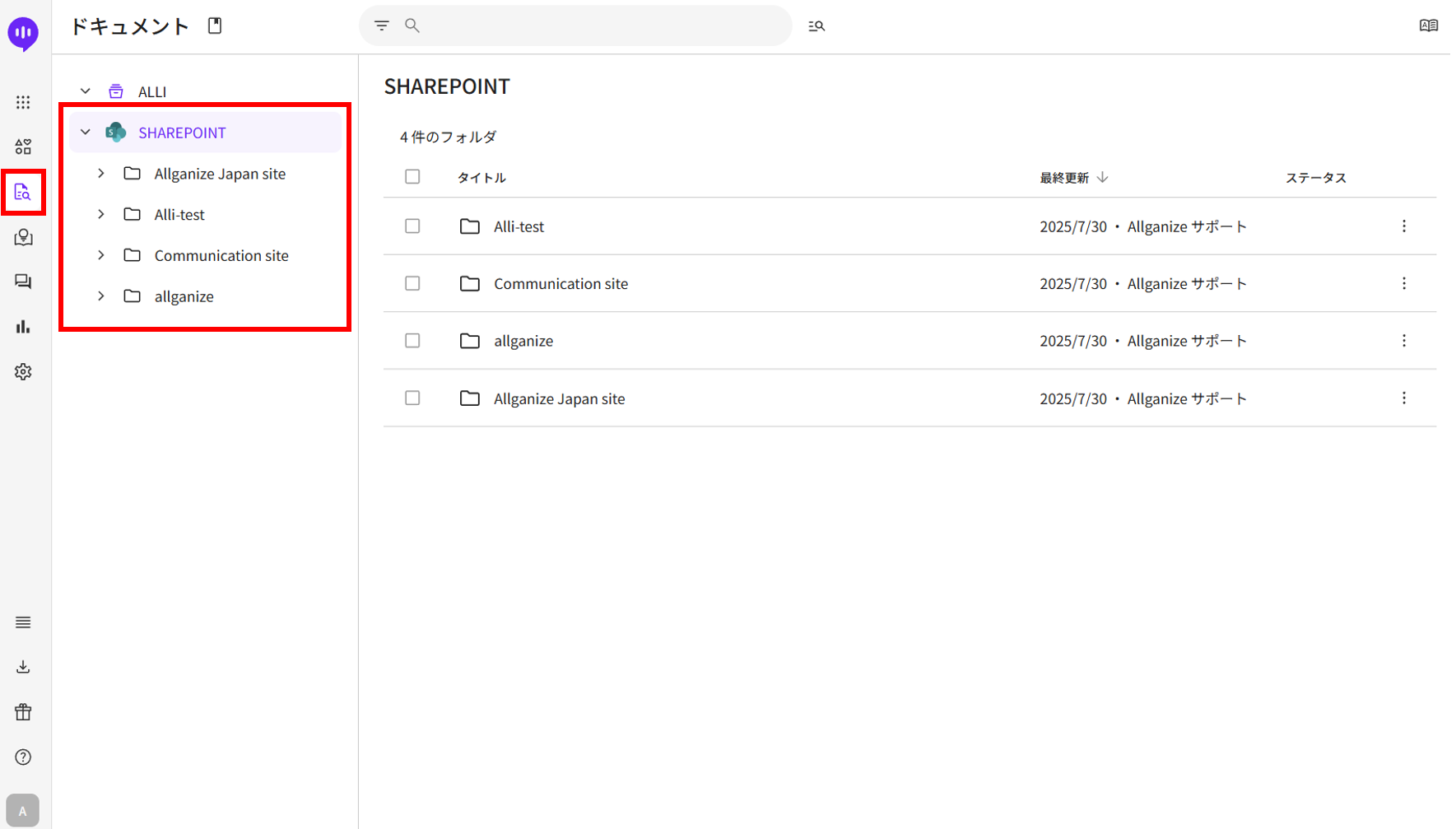The height and width of the screenshot is (829, 1456).
Task: Open the Documents search icon in sidebar
Action: [23, 193]
